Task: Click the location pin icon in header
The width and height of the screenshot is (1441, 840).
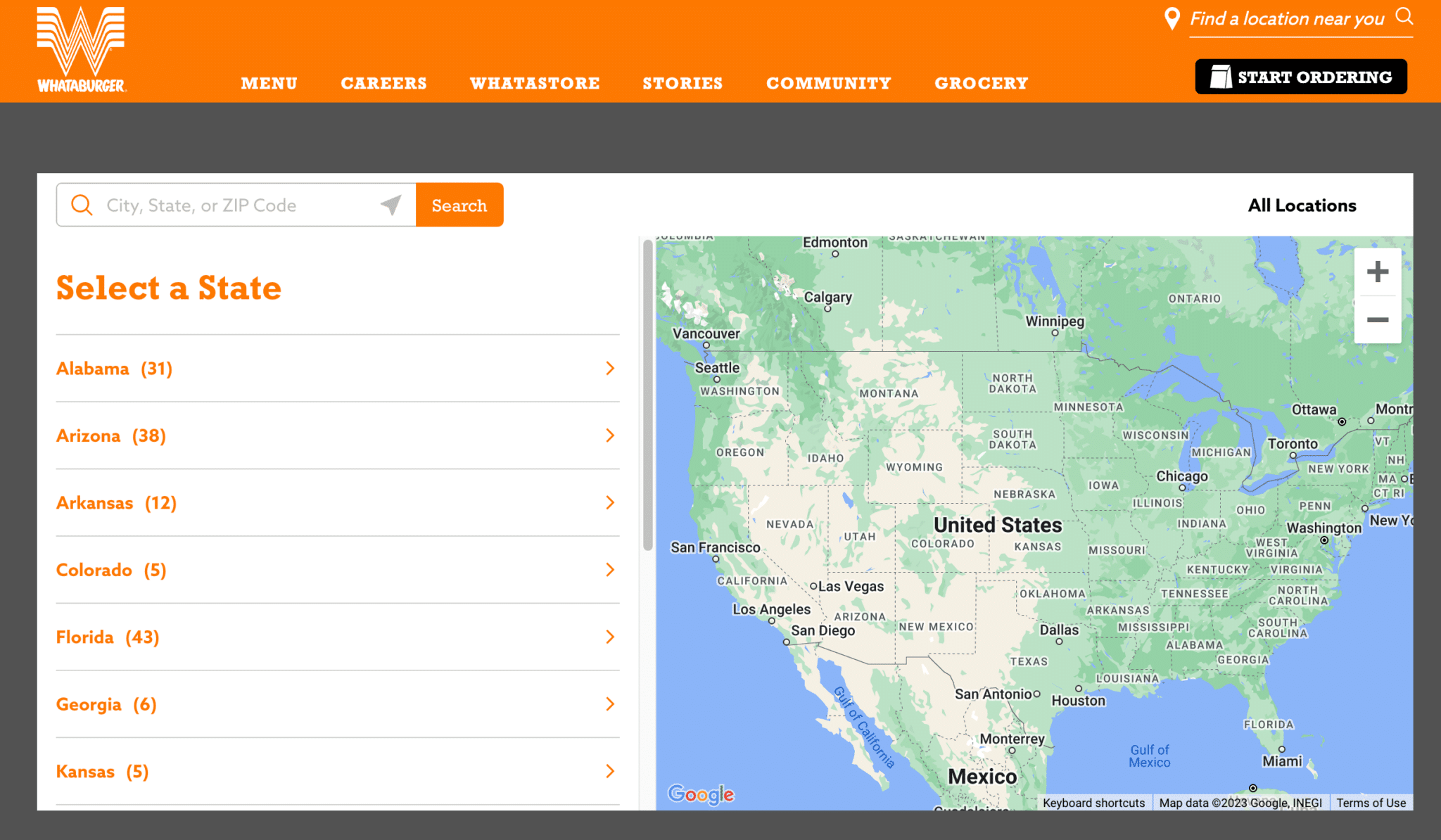Action: pos(1172,19)
